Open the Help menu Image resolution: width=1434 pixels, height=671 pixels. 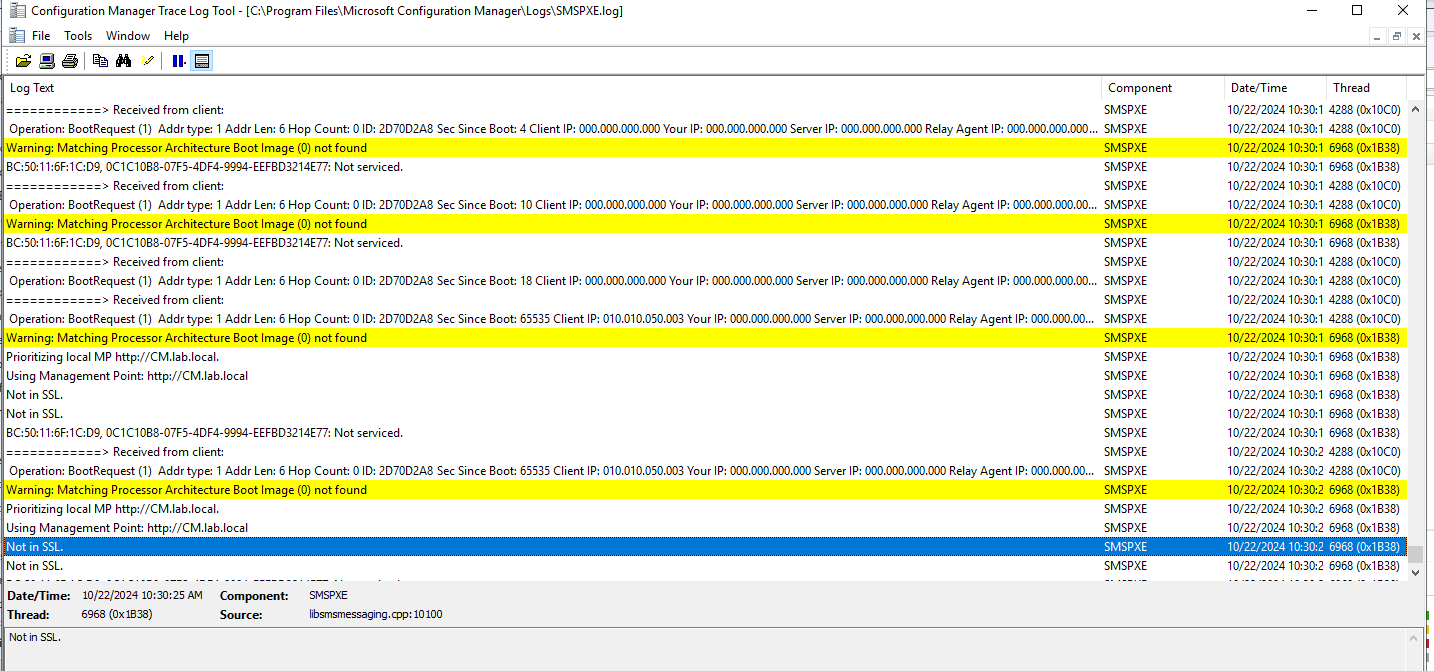pyautogui.click(x=176, y=35)
